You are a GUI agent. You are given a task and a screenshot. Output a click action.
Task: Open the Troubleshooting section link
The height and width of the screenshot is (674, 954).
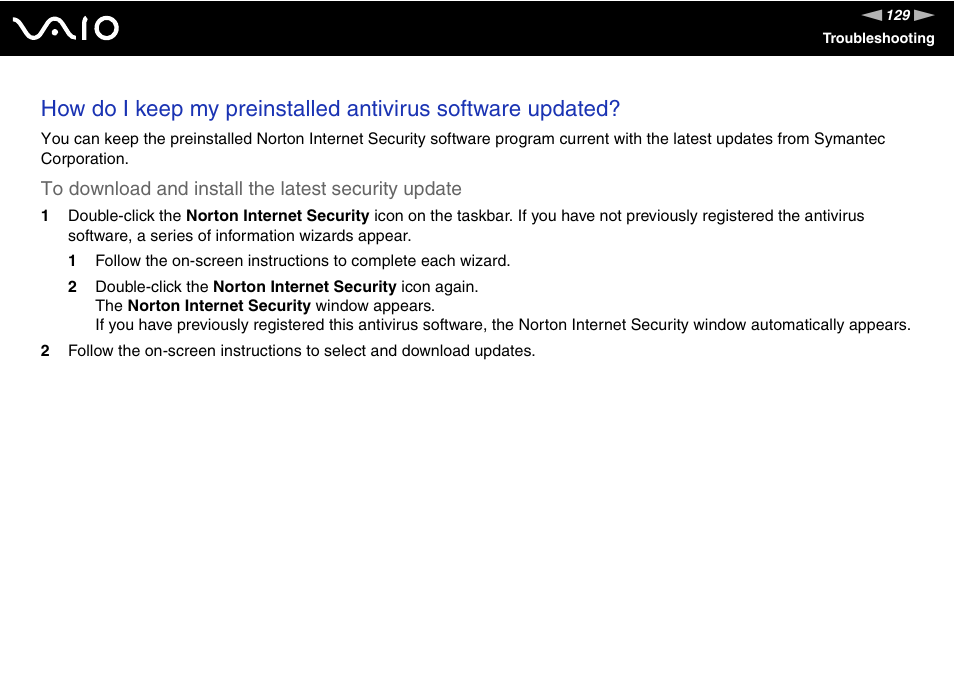[878, 38]
